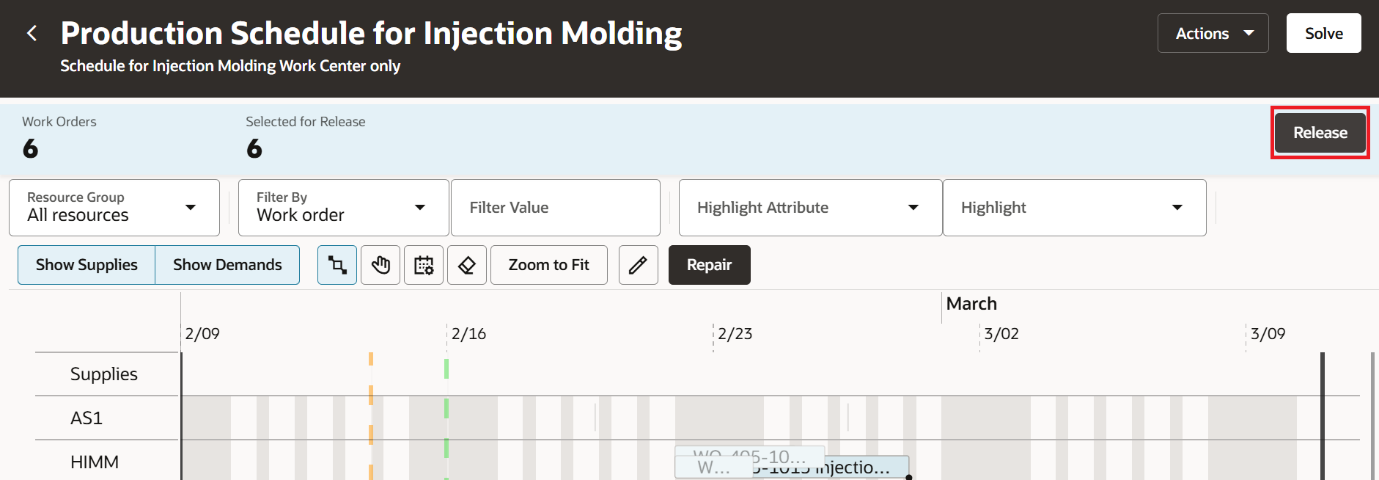Viewport: 1379px width, 480px height.
Task: Open the Highlight dropdown
Action: point(1074,208)
